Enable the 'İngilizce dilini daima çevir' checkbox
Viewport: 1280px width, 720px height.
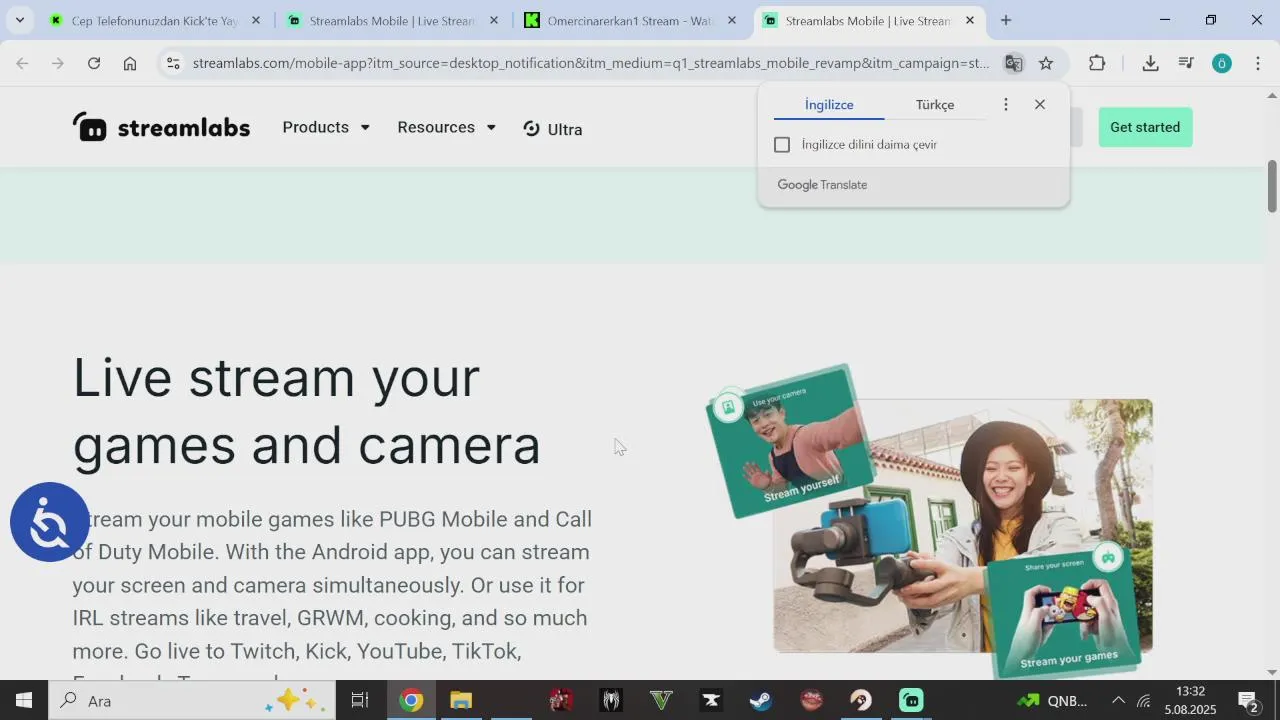(782, 145)
